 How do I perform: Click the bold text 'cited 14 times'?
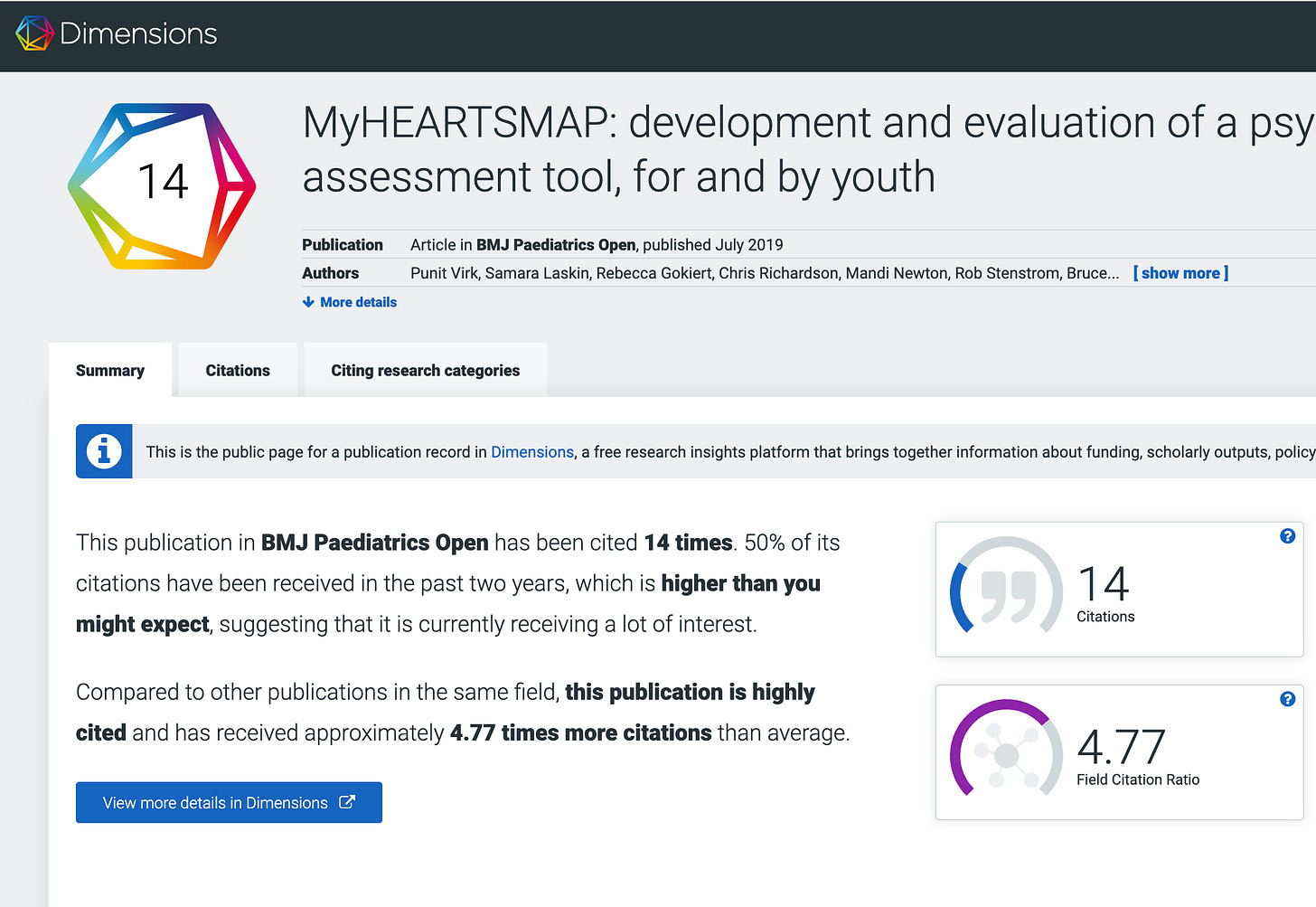click(688, 543)
